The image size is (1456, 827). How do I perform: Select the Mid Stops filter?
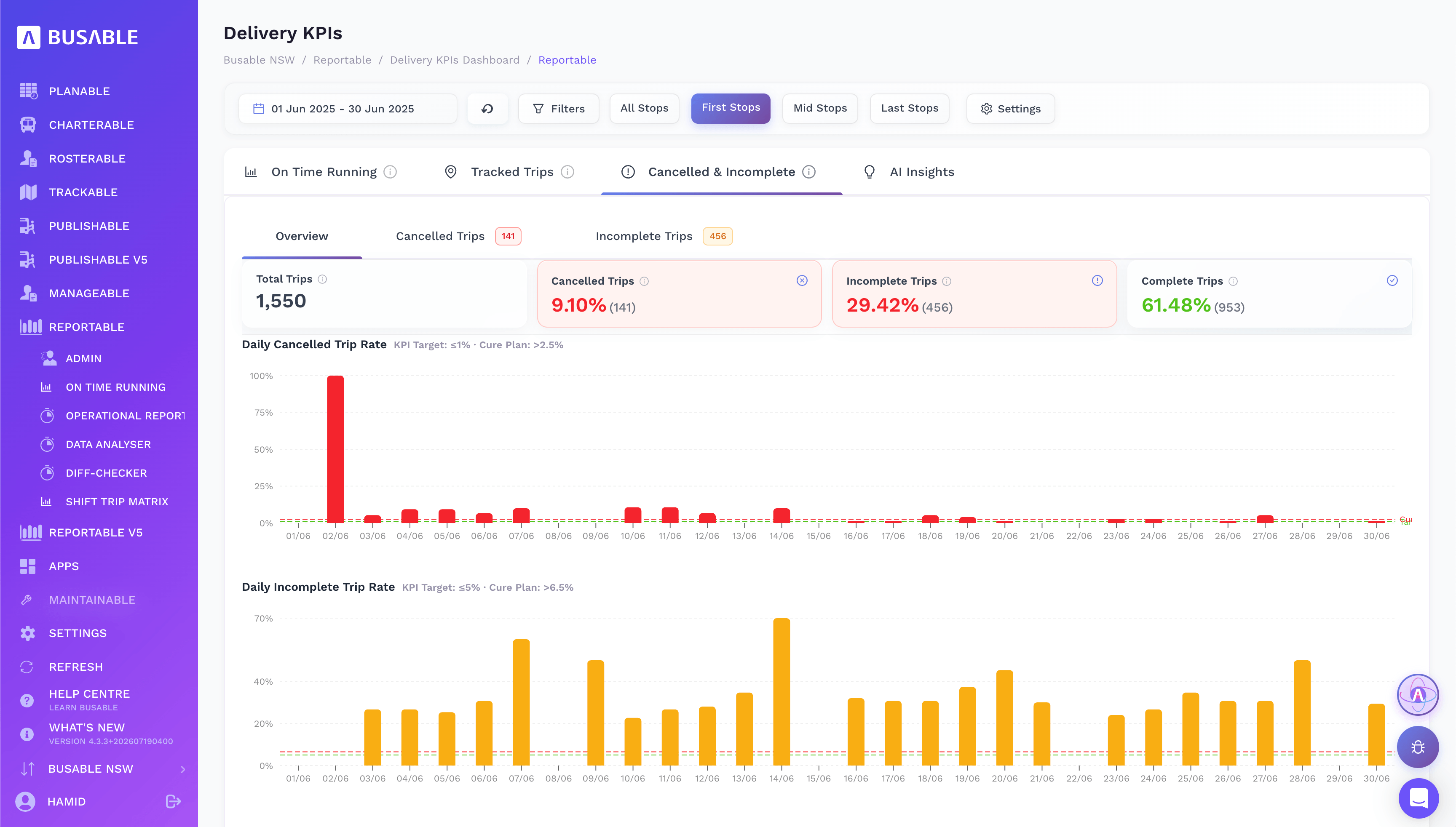coord(819,109)
